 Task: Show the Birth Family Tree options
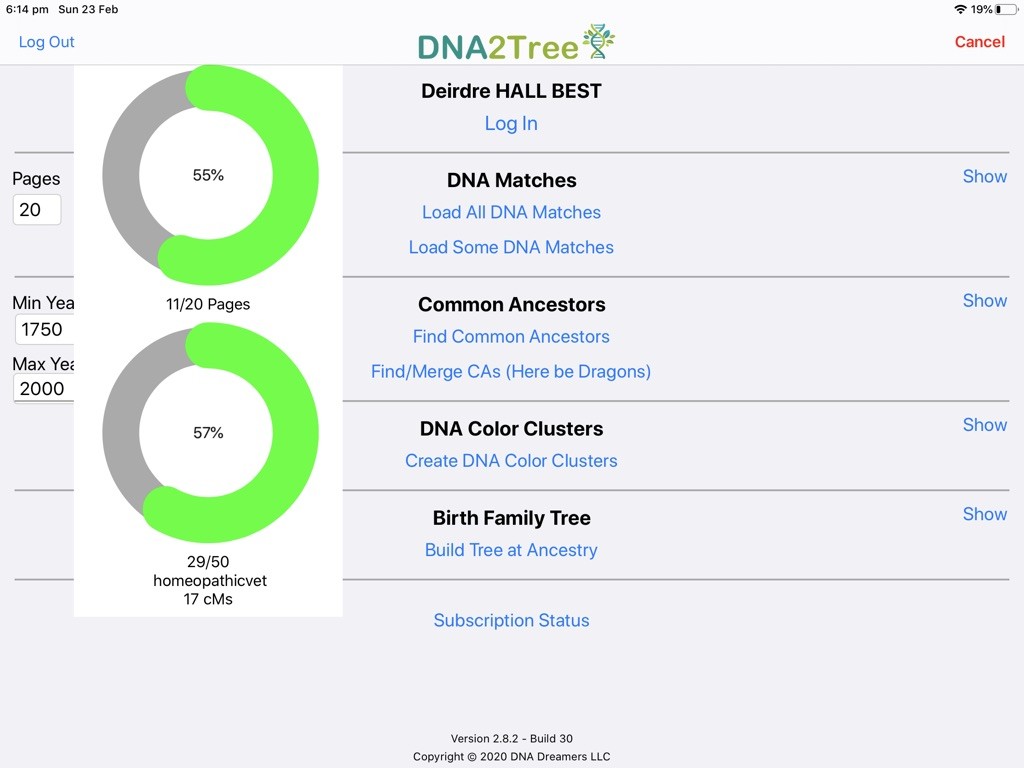pyautogui.click(x=984, y=514)
